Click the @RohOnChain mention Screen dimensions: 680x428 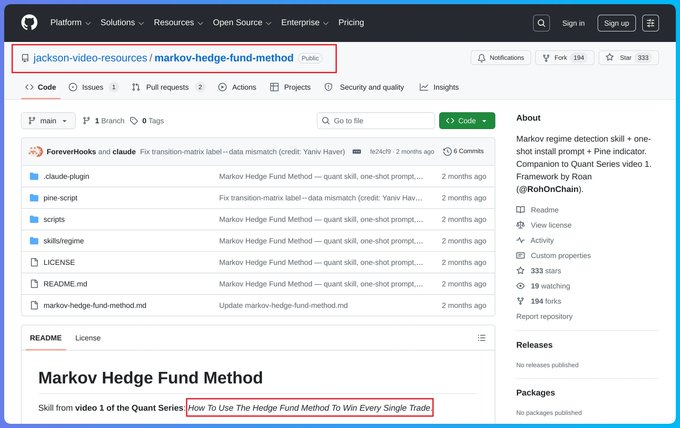[549, 189]
